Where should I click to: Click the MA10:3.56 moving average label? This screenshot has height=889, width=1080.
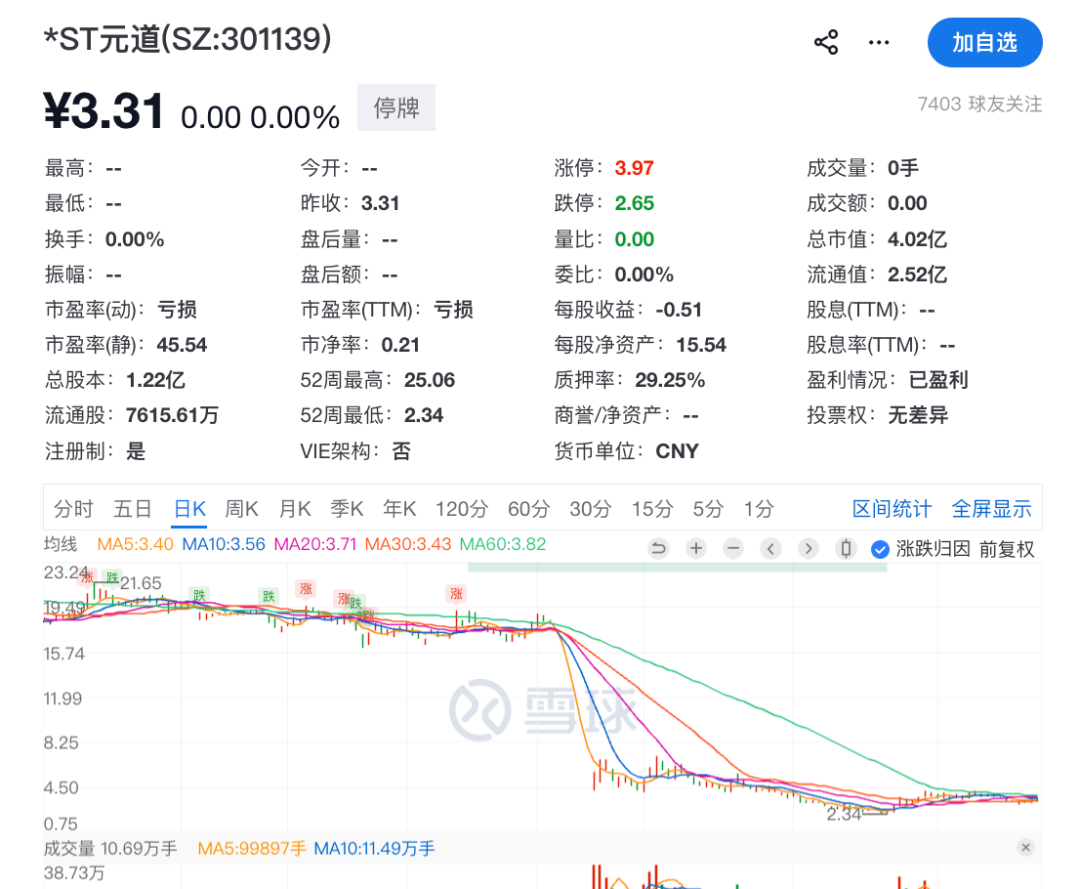[x=223, y=544]
